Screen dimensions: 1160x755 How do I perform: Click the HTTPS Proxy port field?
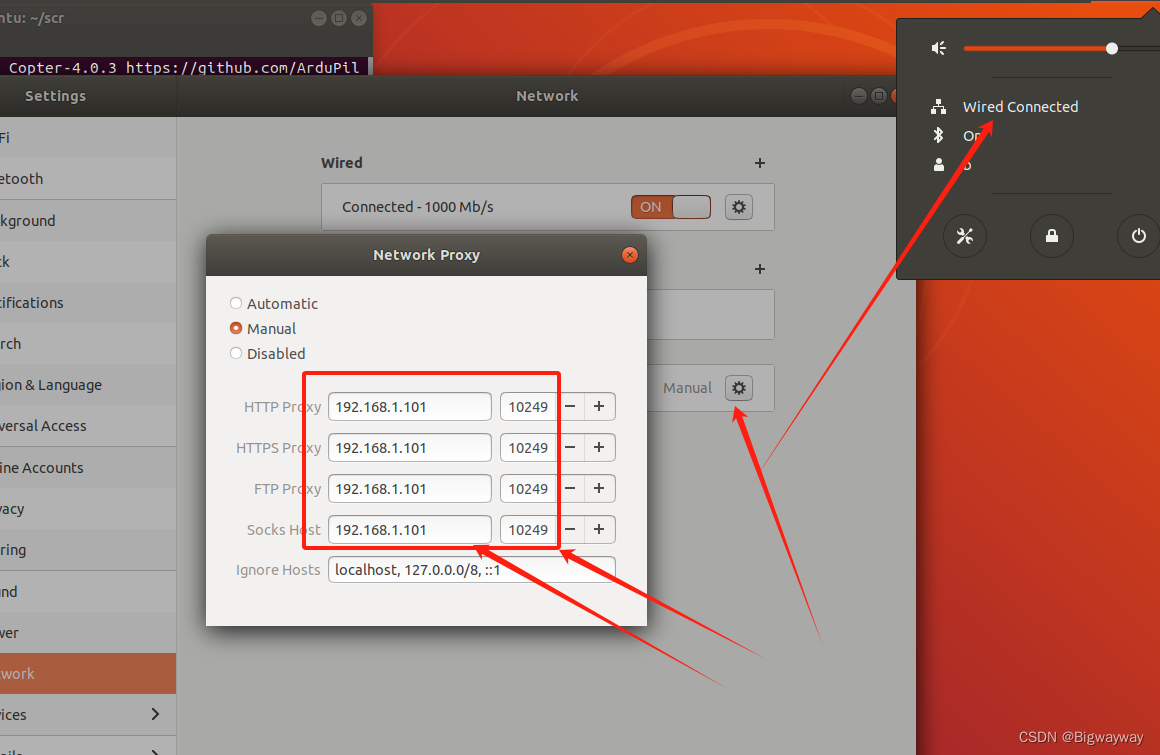(x=528, y=447)
